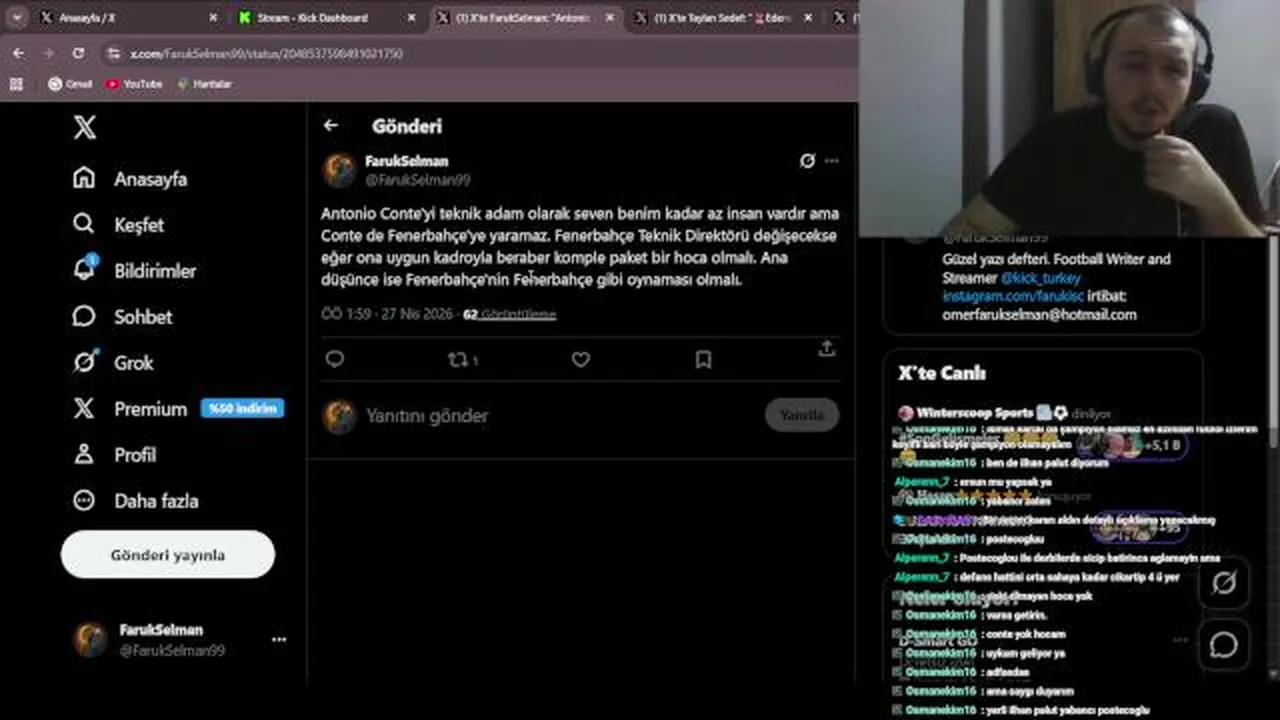Open Bildirimler notifications bell
Screen dimensions: 1280x720
point(134,271)
